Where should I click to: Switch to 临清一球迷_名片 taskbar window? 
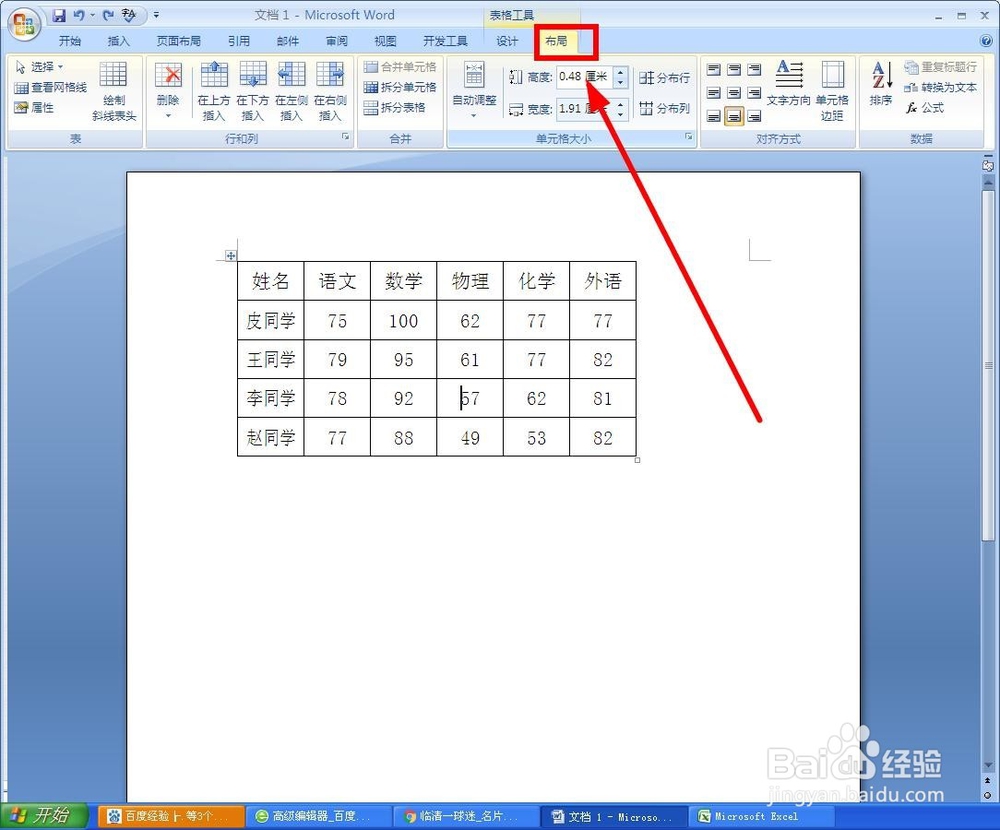pos(466,816)
